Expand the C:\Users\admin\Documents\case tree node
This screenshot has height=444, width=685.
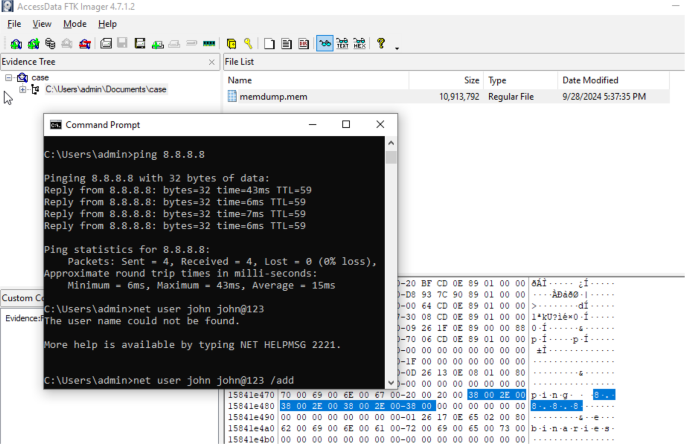[x=23, y=89]
